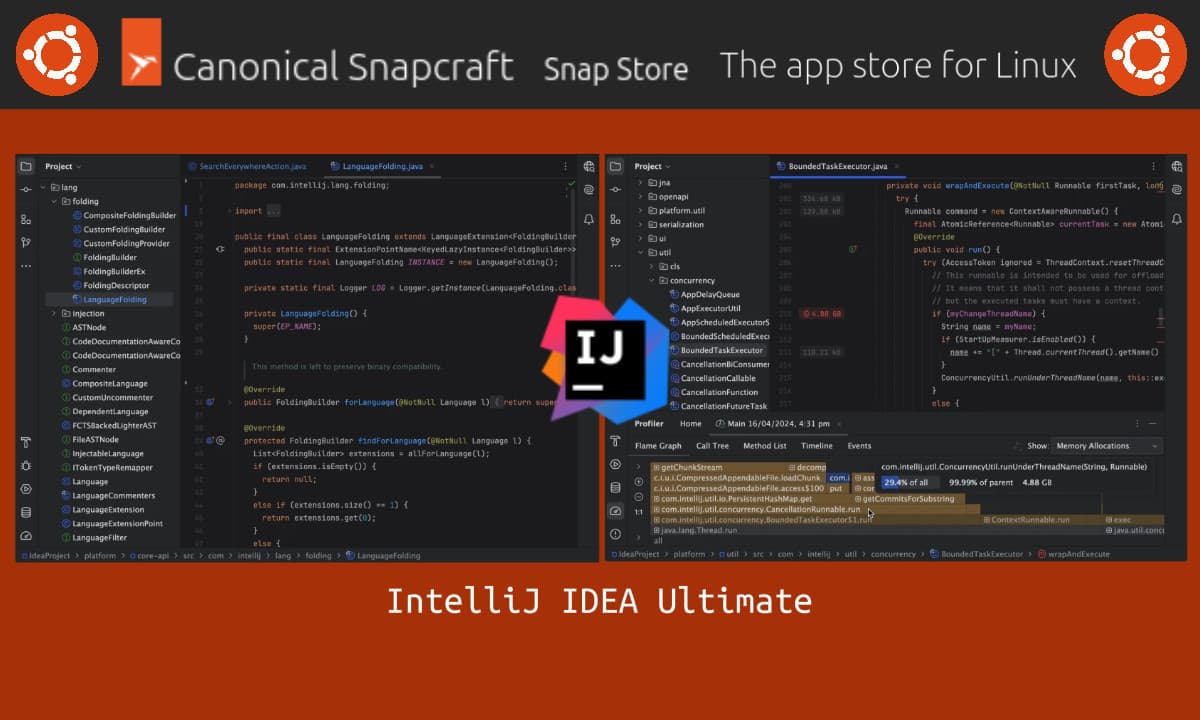Viewport: 1200px width, 720px height.
Task: Click editor tab options kebab in LanguageFolding window
Action: (567, 166)
